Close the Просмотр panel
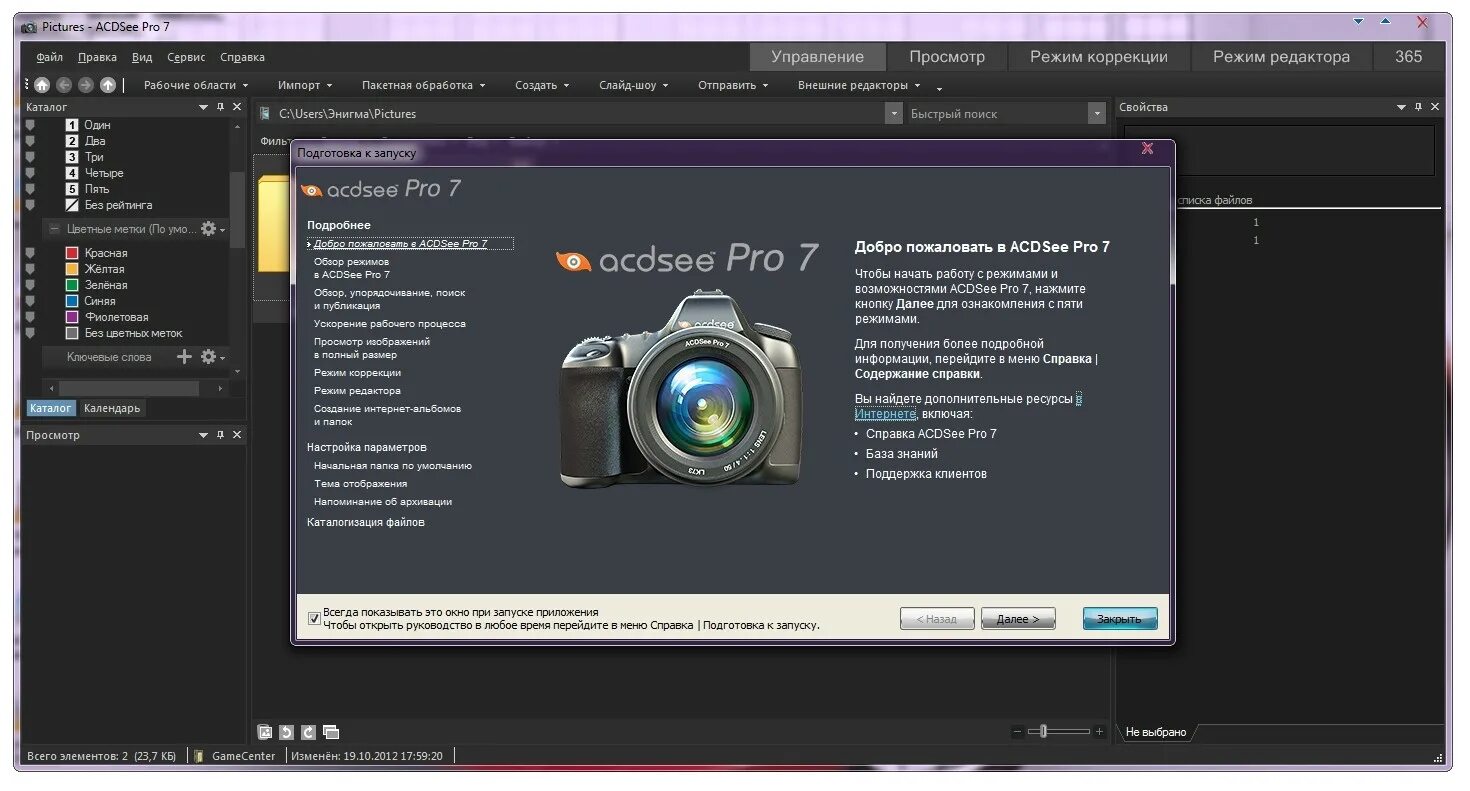 coord(237,435)
